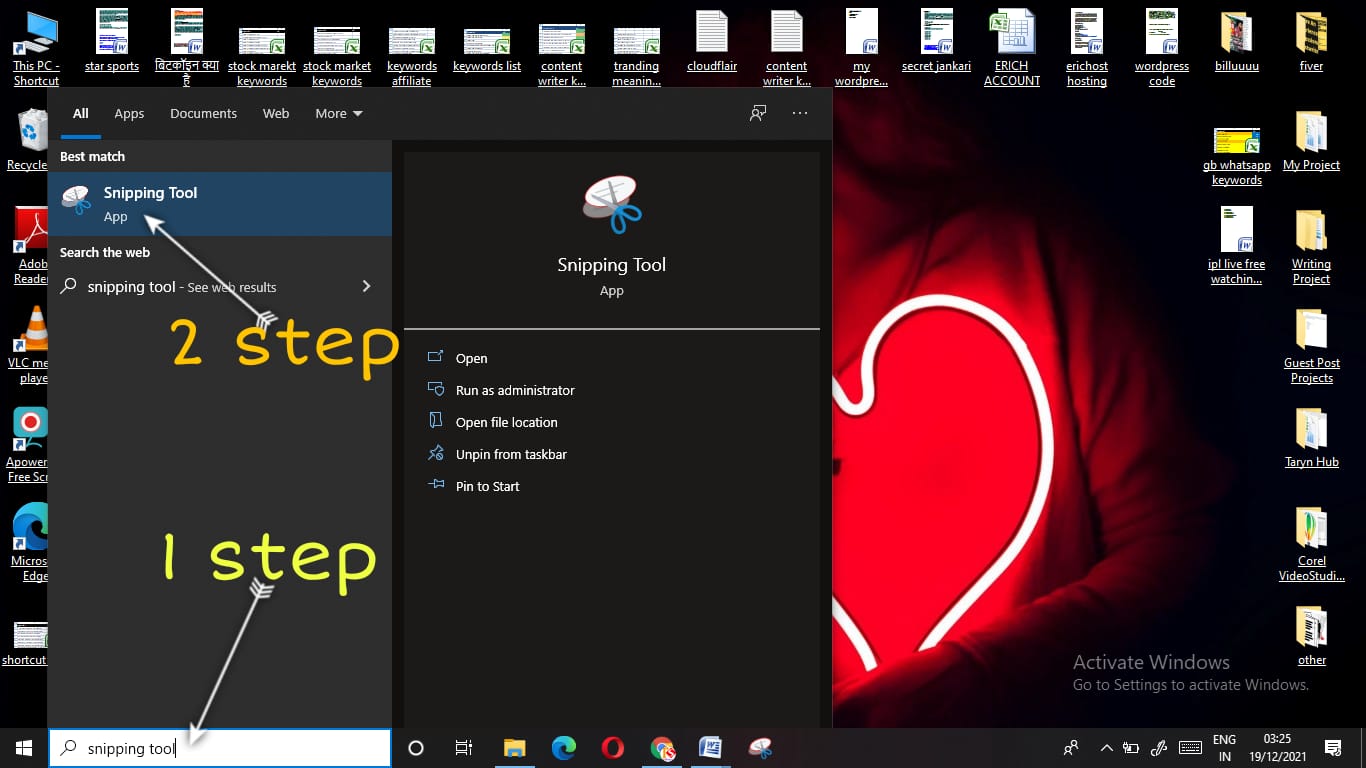Viewport: 1366px width, 768px height.
Task: Open Microsoft Edge from taskbar
Action: point(564,748)
